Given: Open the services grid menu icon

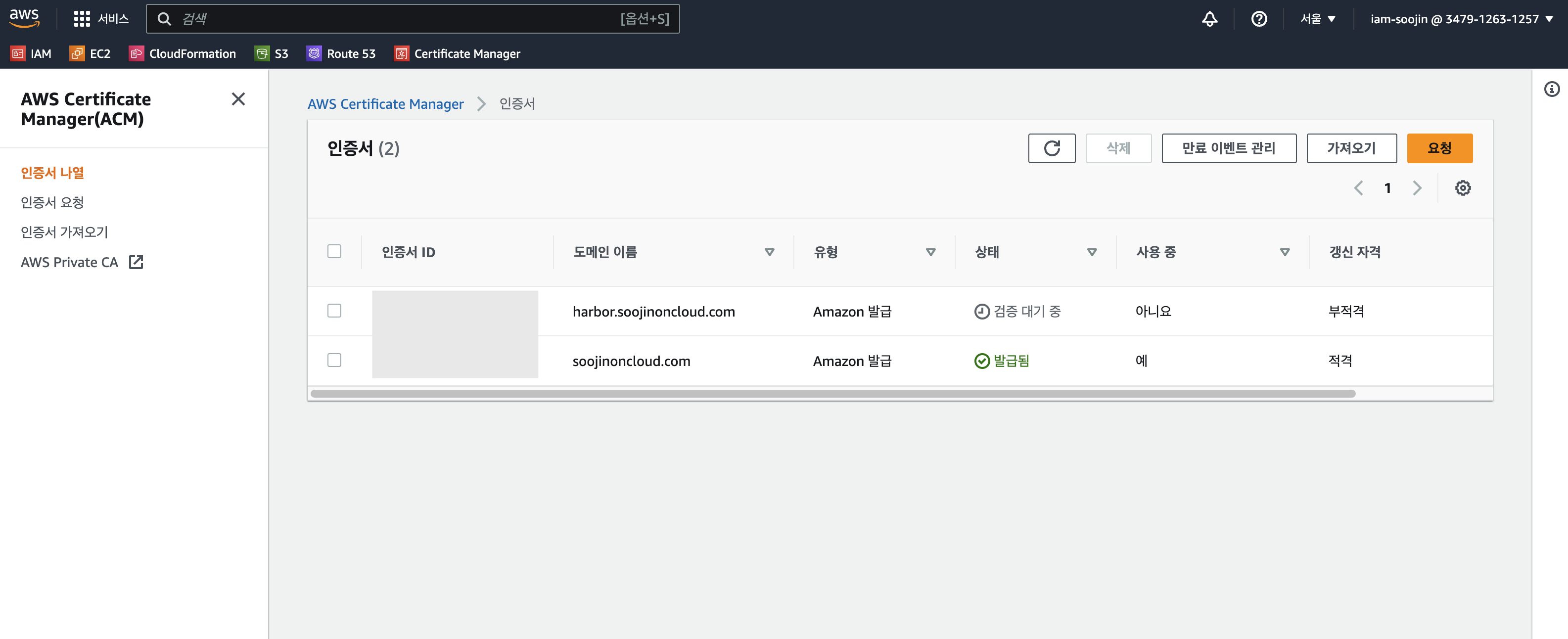Looking at the screenshot, I should pyautogui.click(x=82, y=19).
